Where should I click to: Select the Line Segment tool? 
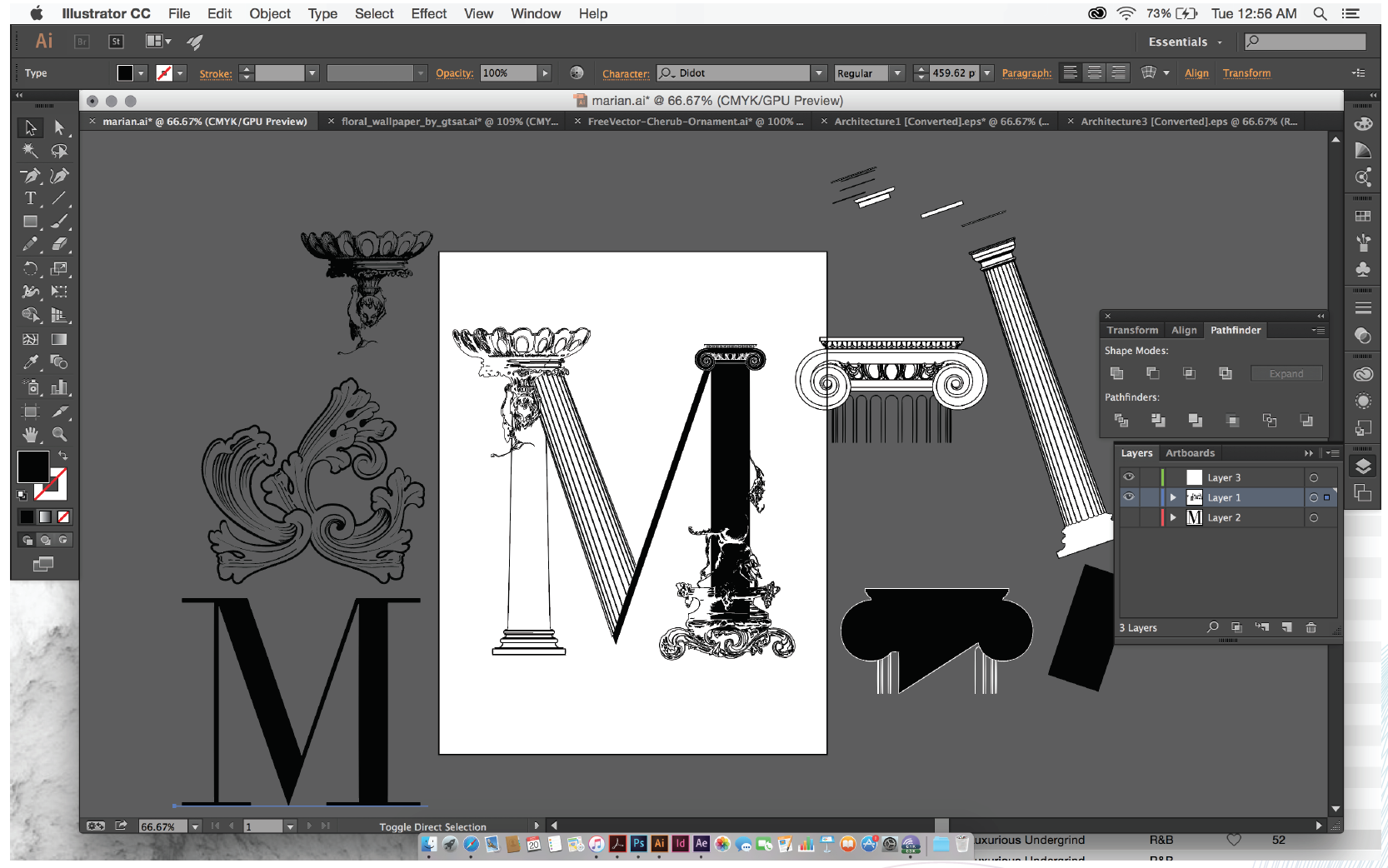tap(59, 198)
